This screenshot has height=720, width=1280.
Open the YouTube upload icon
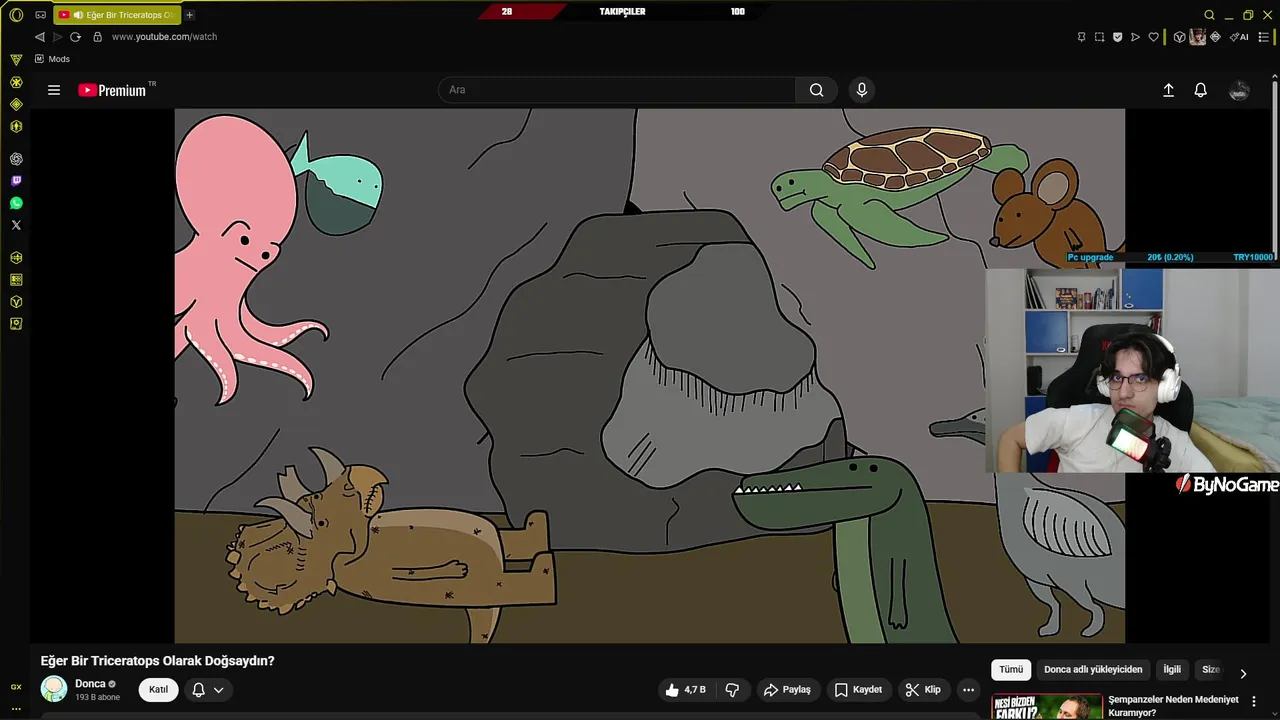click(x=1168, y=90)
